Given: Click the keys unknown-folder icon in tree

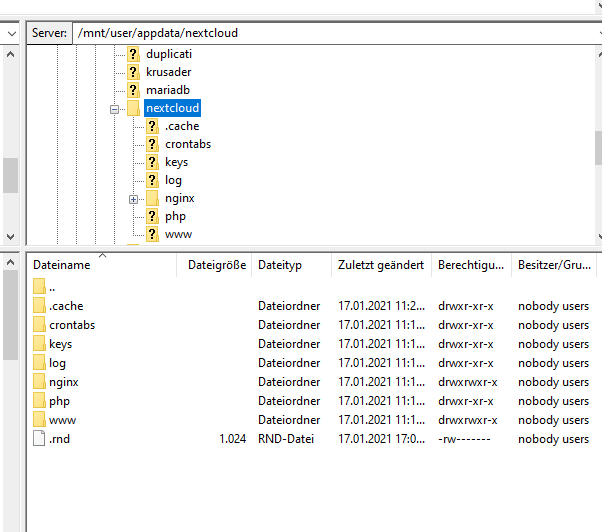Looking at the screenshot, I should click(152, 162).
